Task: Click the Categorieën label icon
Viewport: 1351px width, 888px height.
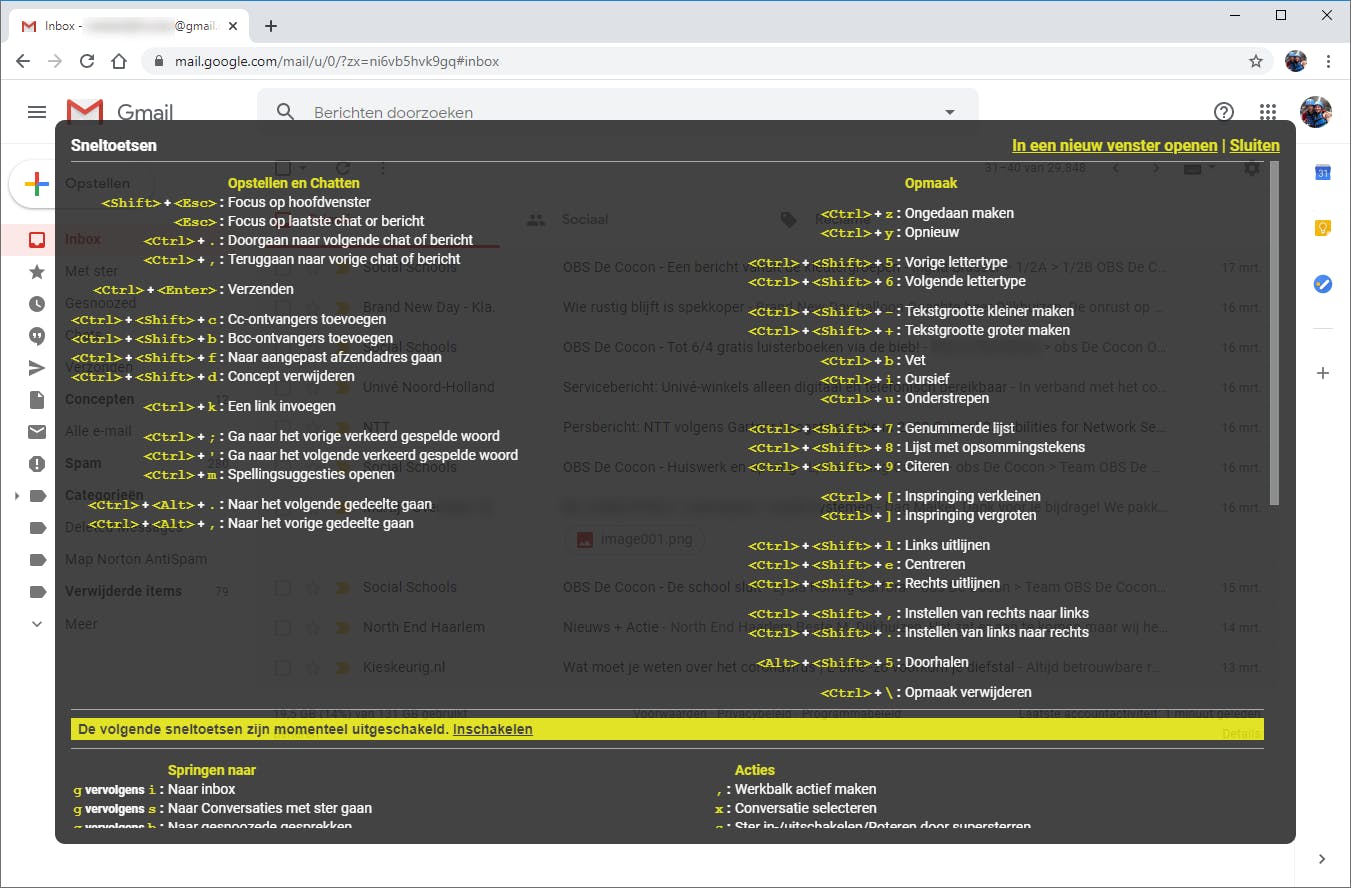Action: [x=38, y=495]
